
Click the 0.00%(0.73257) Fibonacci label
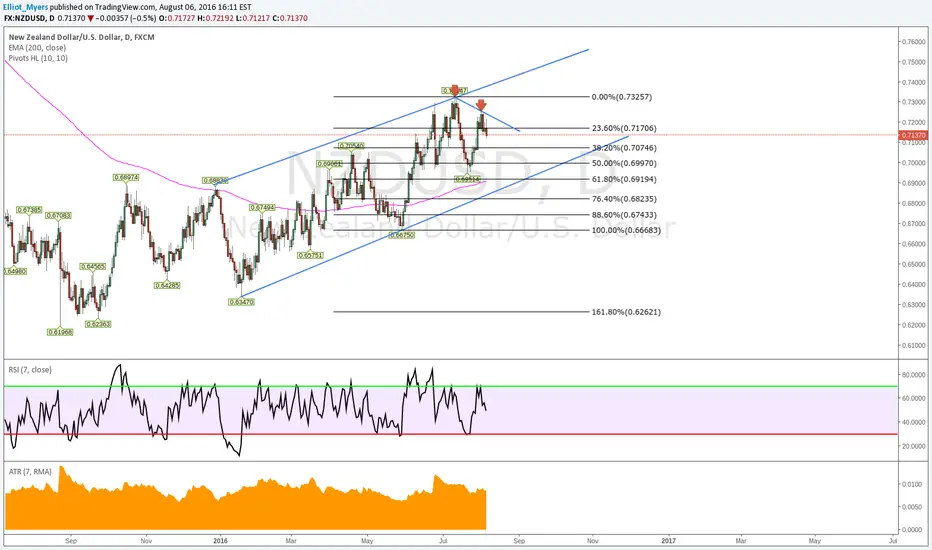[621, 97]
